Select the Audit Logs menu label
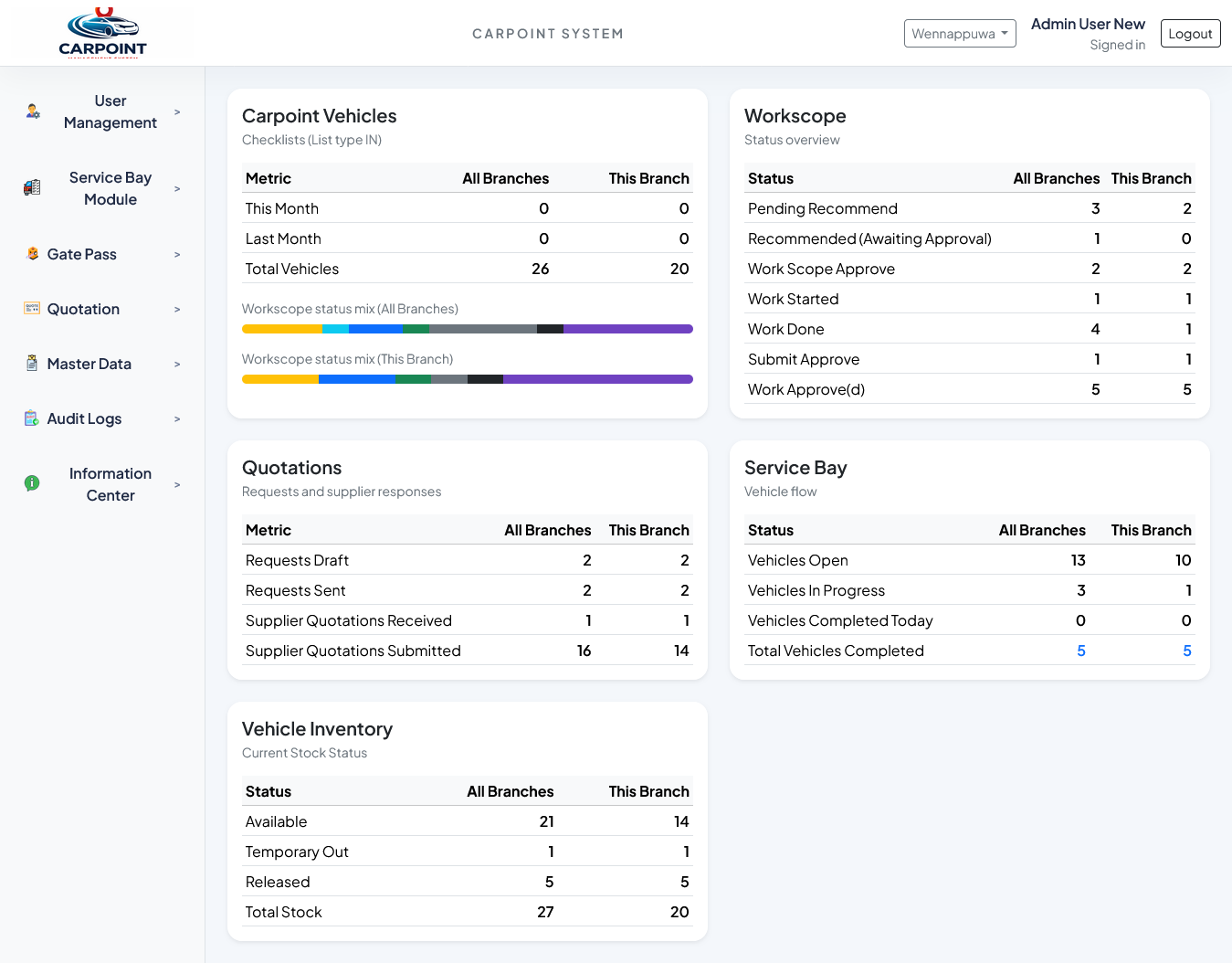 tap(84, 418)
